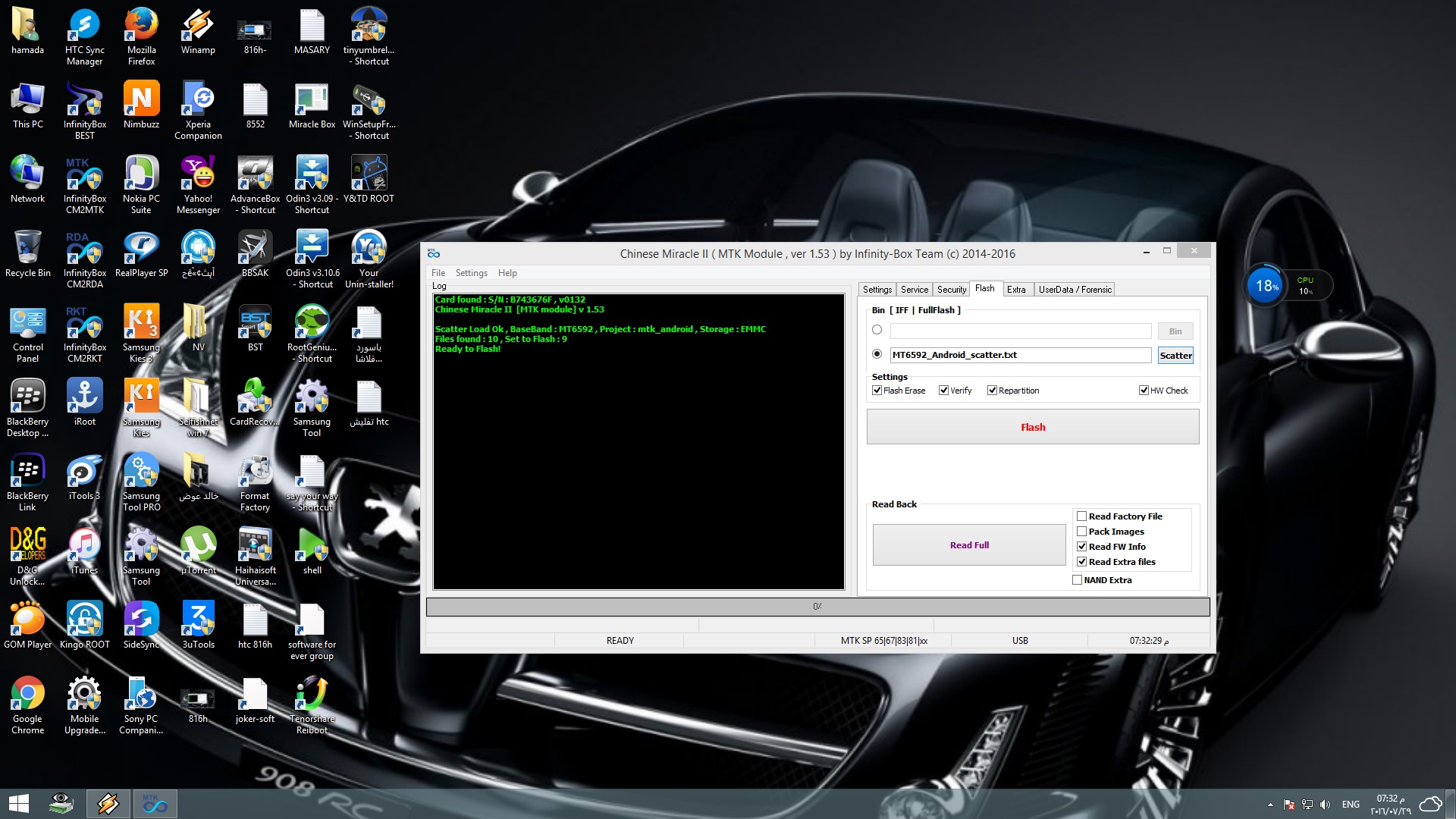The width and height of the screenshot is (1456, 819).
Task: Select the Y&TD ROOT icon
Action: click(369, 180)
